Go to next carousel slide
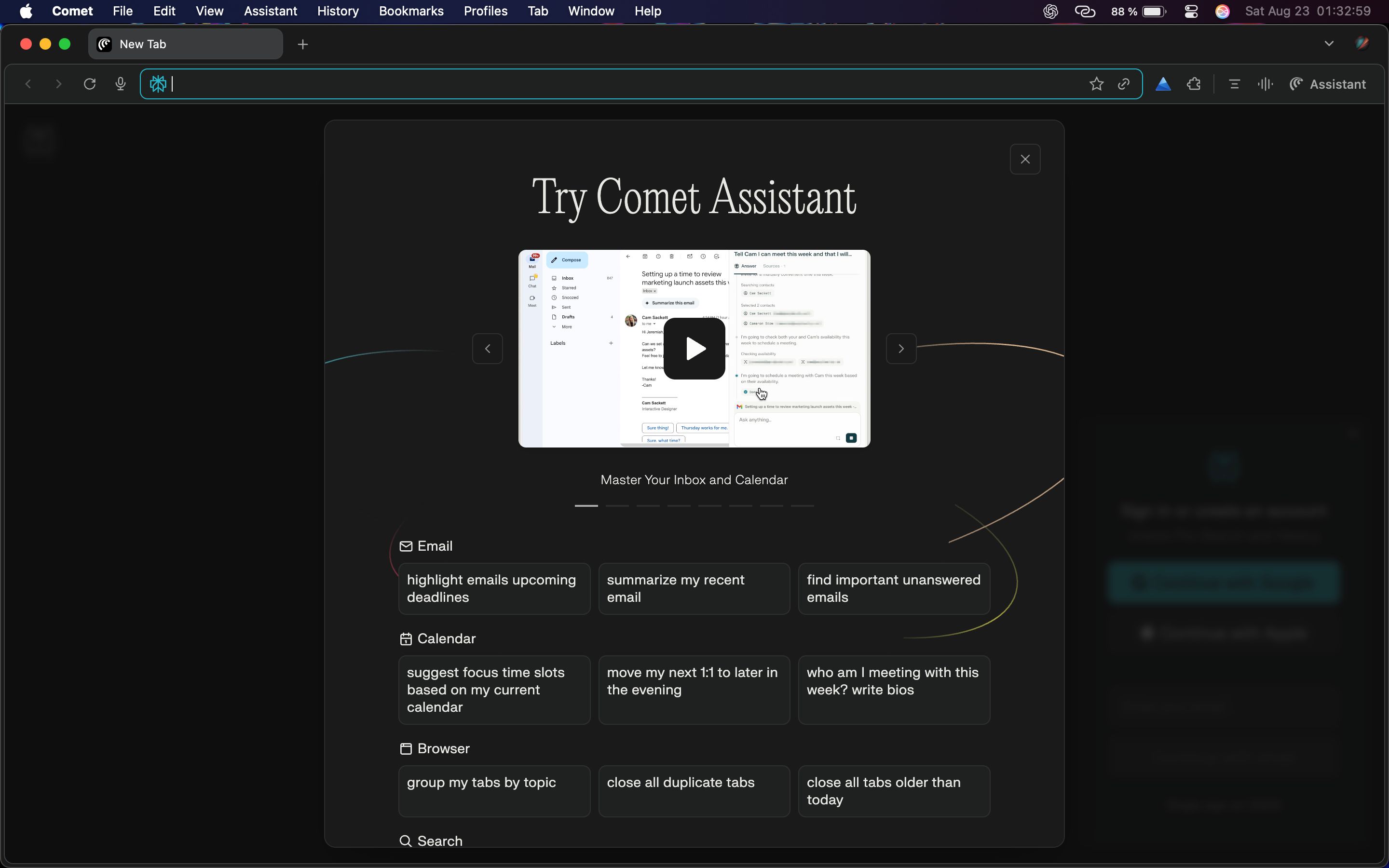The width and height of the screenshot is (1389, 868). (900, 349)
